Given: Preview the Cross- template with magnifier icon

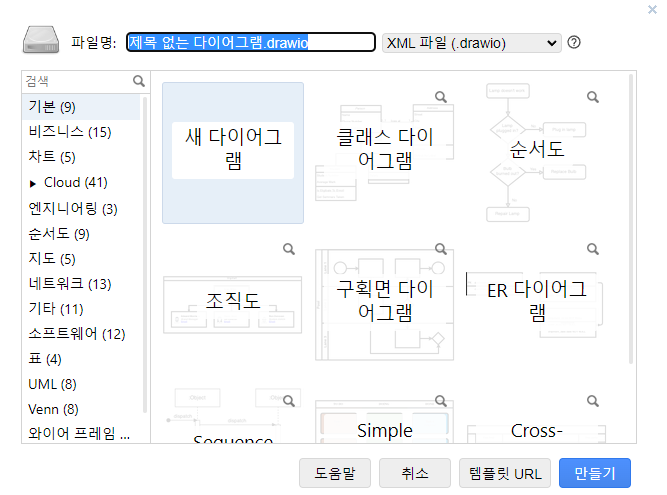Looking at the screenshot, I should pos(593,401).
